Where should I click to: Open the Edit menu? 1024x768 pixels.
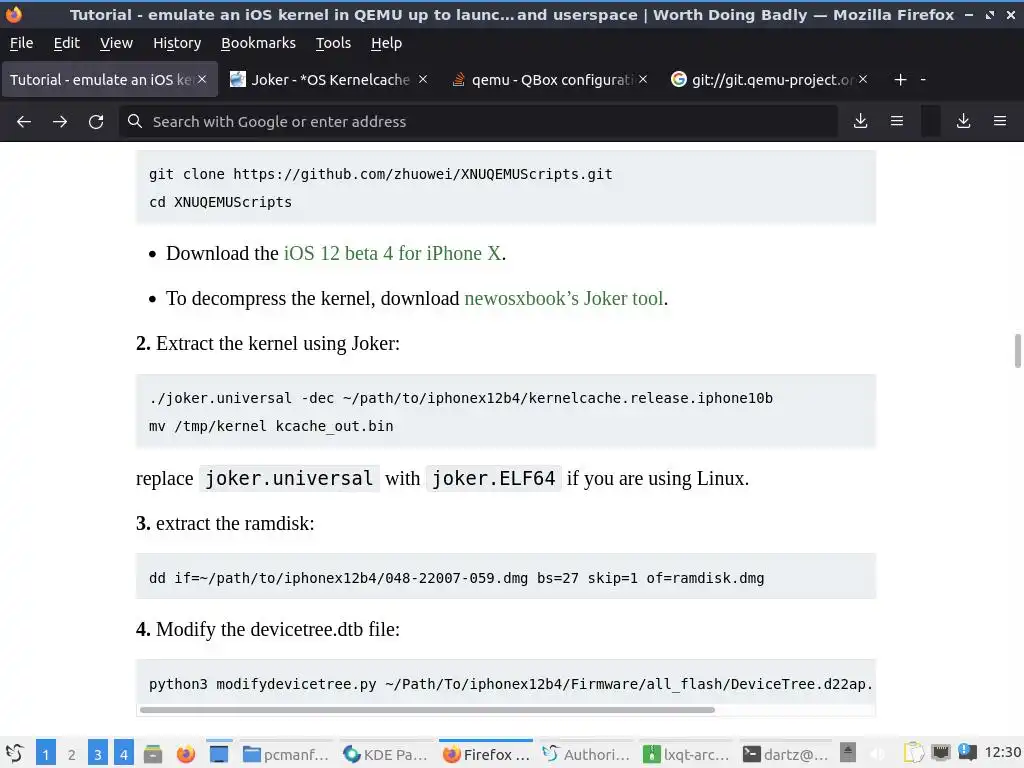pyautogui.click(x=67, y=43)
